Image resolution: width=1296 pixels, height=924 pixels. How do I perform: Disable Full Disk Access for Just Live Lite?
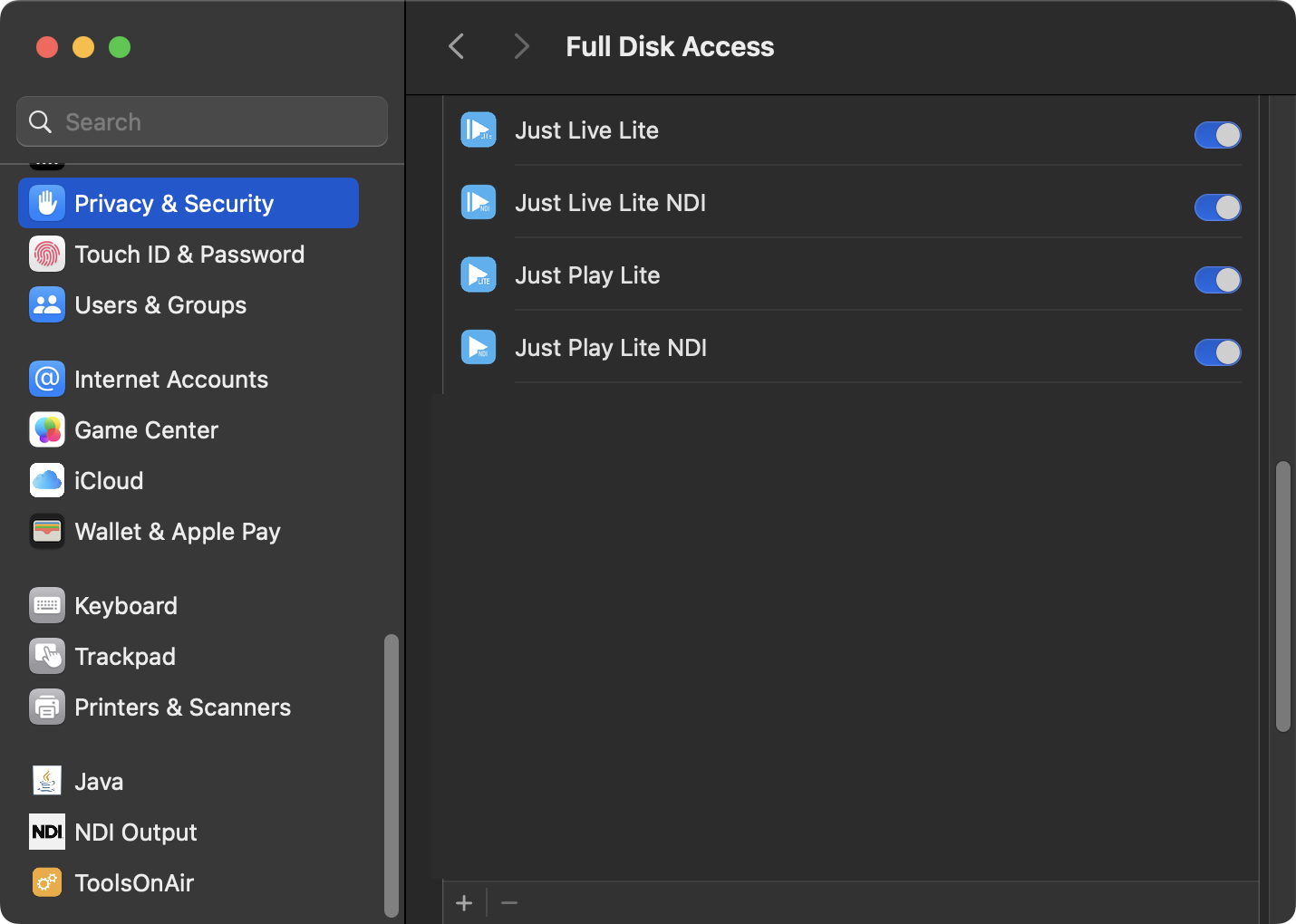(x=1217, y=135)
